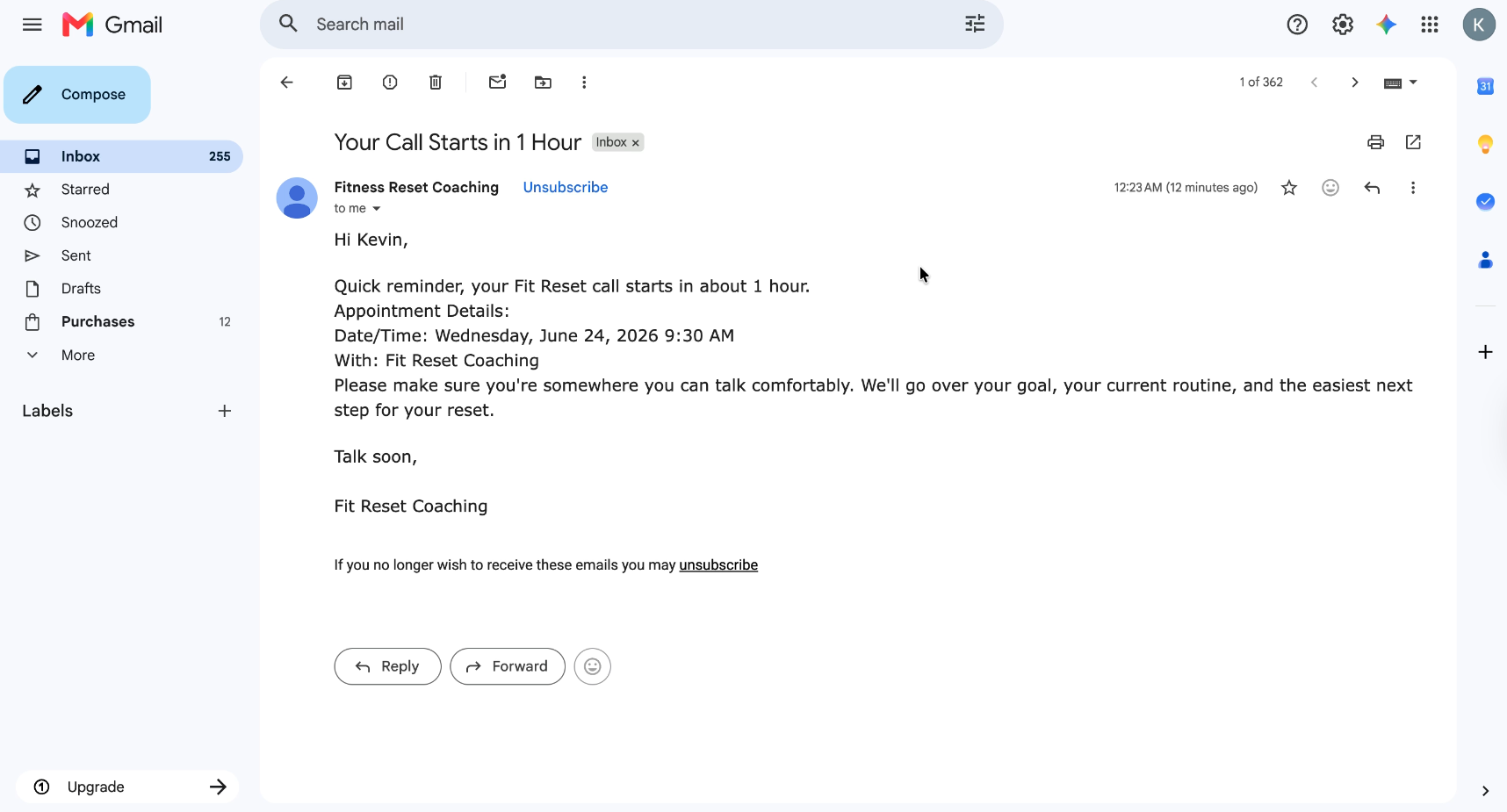Launch Gemini assistant sparkle icon
The width and height of the screenshot is (1507, 812).
coord(1387,25)
